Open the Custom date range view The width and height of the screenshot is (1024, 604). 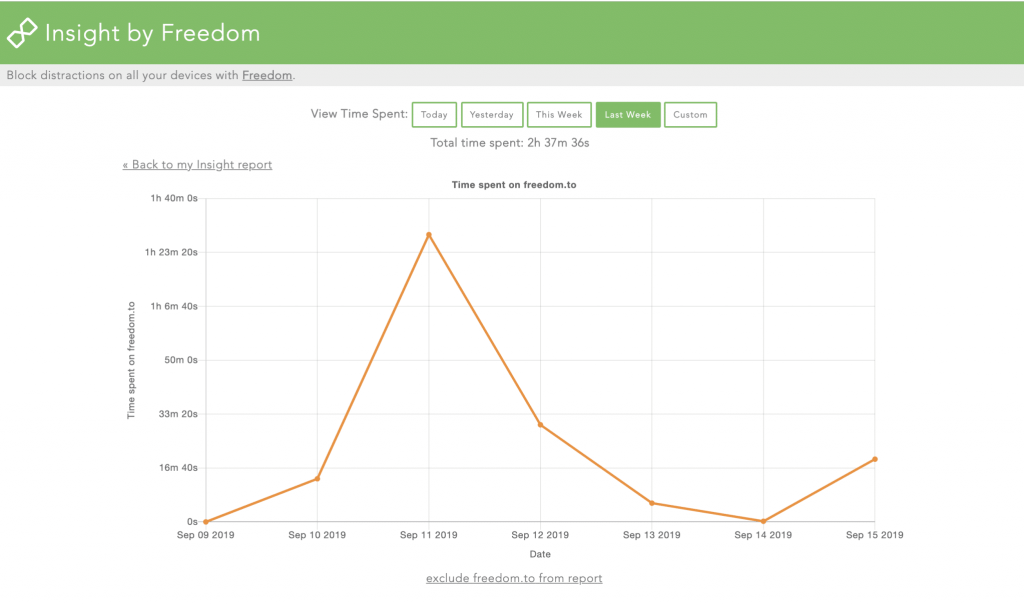690,114
